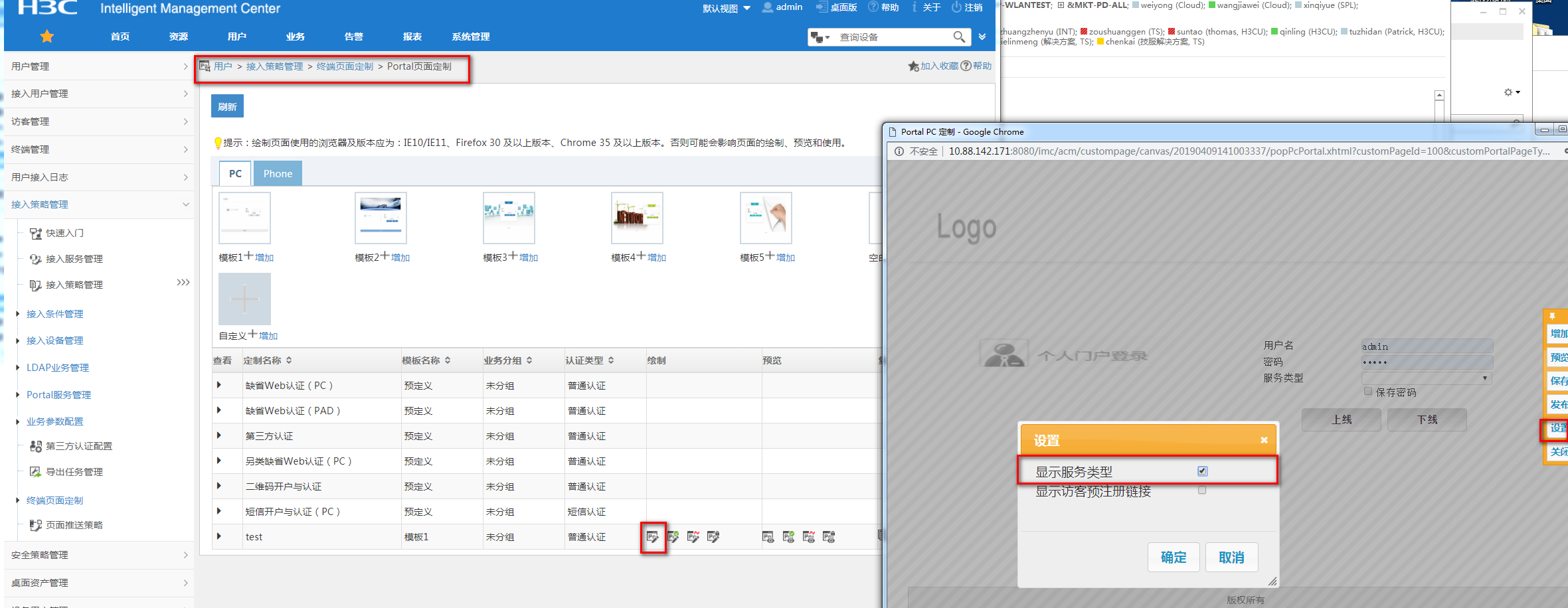Click the 增加 link under 模板3
This screenshot has width=1568, height=608.
(529, 258)
